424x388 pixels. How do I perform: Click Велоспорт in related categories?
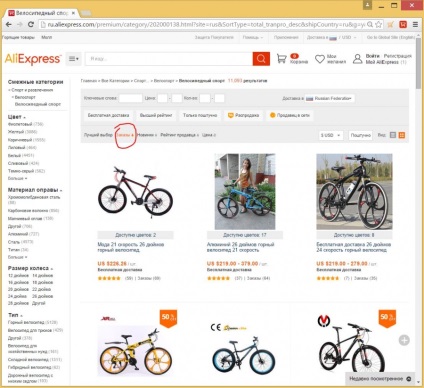coord(25,97)
